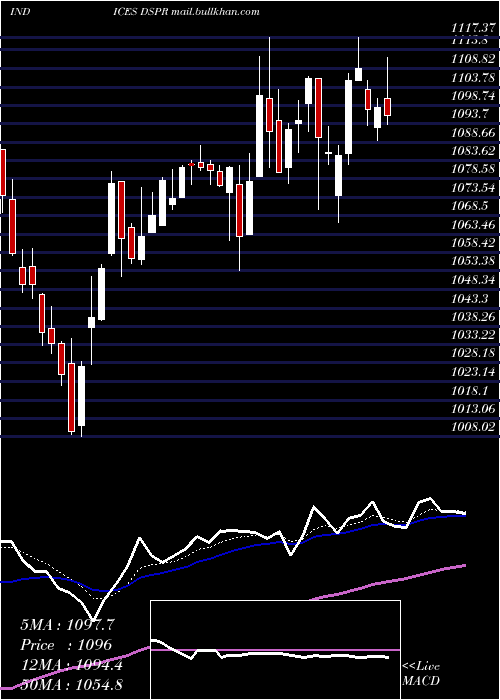Click the 1023.14 price axis label
The width and height of the screenshot is (500, 700).
pos(473,371)
